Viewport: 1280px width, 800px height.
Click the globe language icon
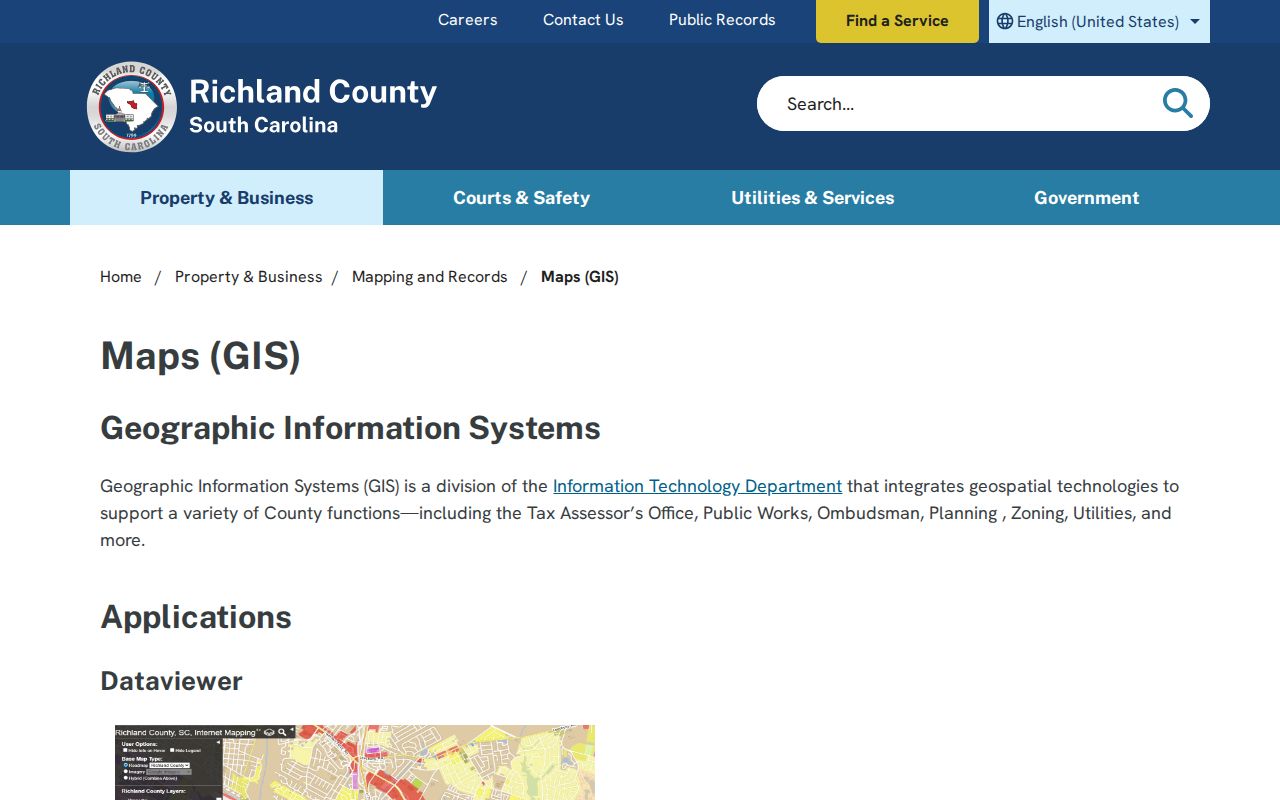1005,21
